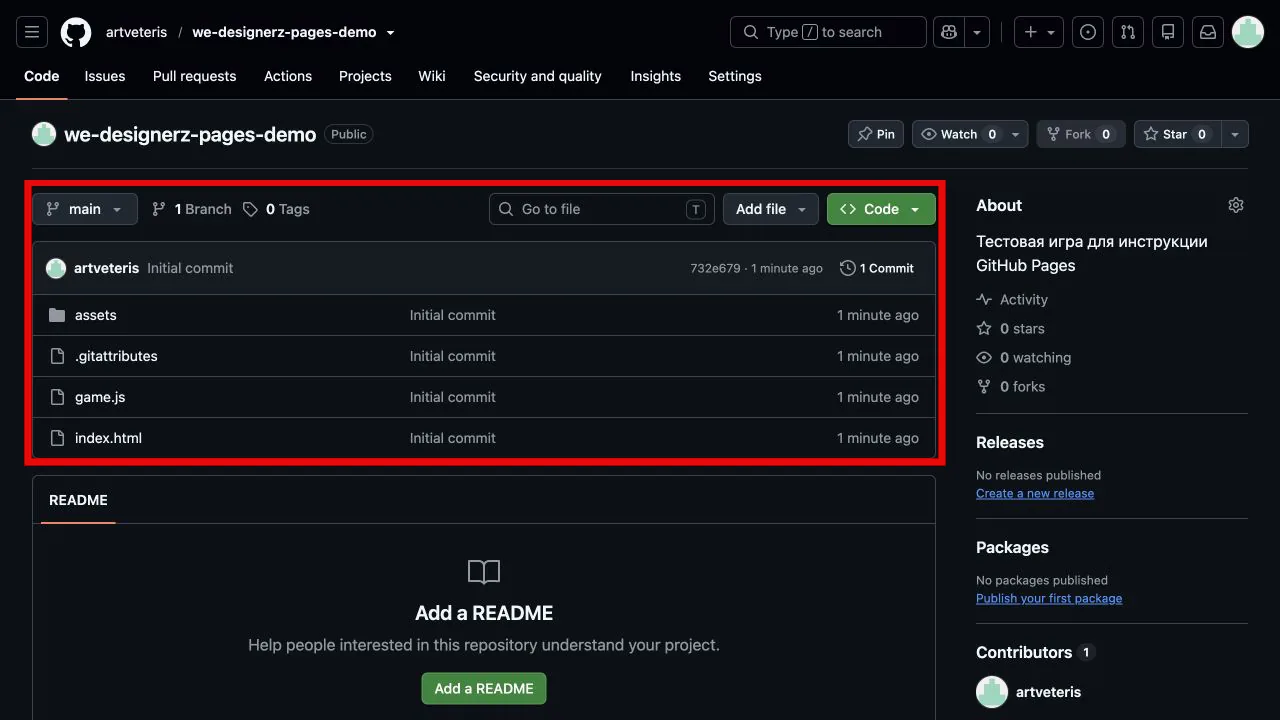Expand the Copilot dropdown arrow

tap(977, 32)
